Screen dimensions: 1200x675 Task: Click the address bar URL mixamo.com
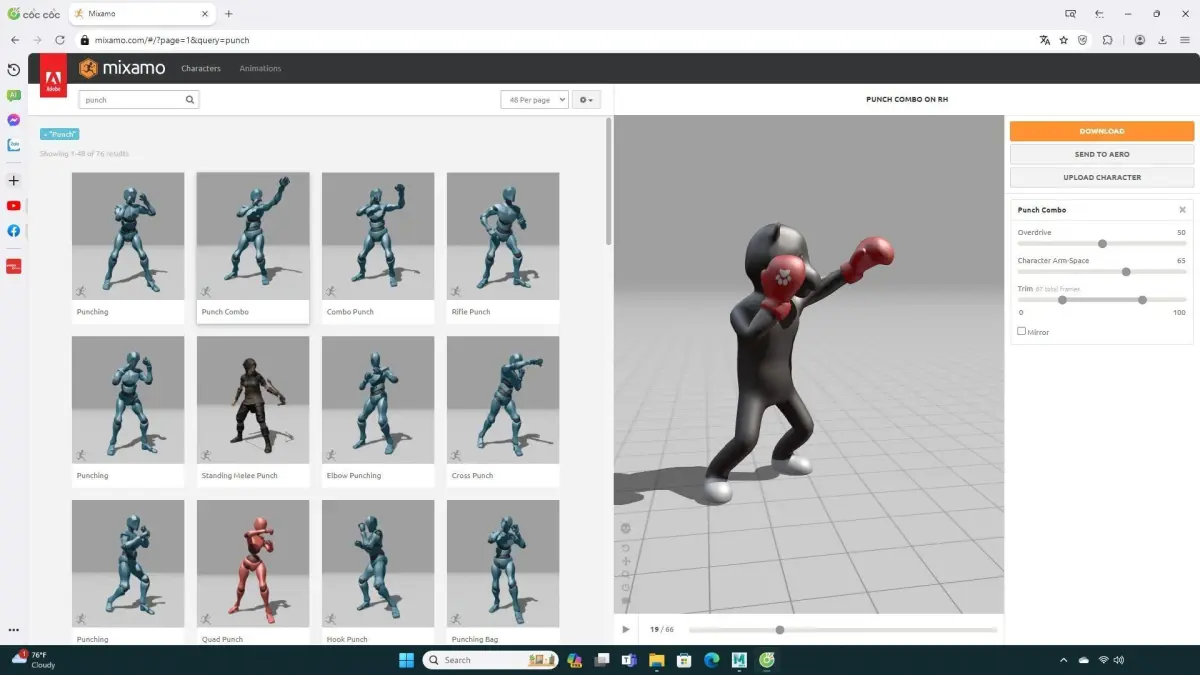[x=172, y=40]
